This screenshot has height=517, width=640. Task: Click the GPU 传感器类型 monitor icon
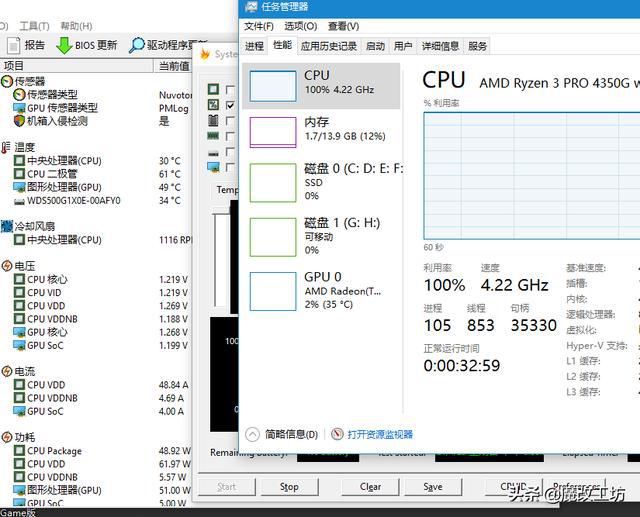click(x=19, y=108)
